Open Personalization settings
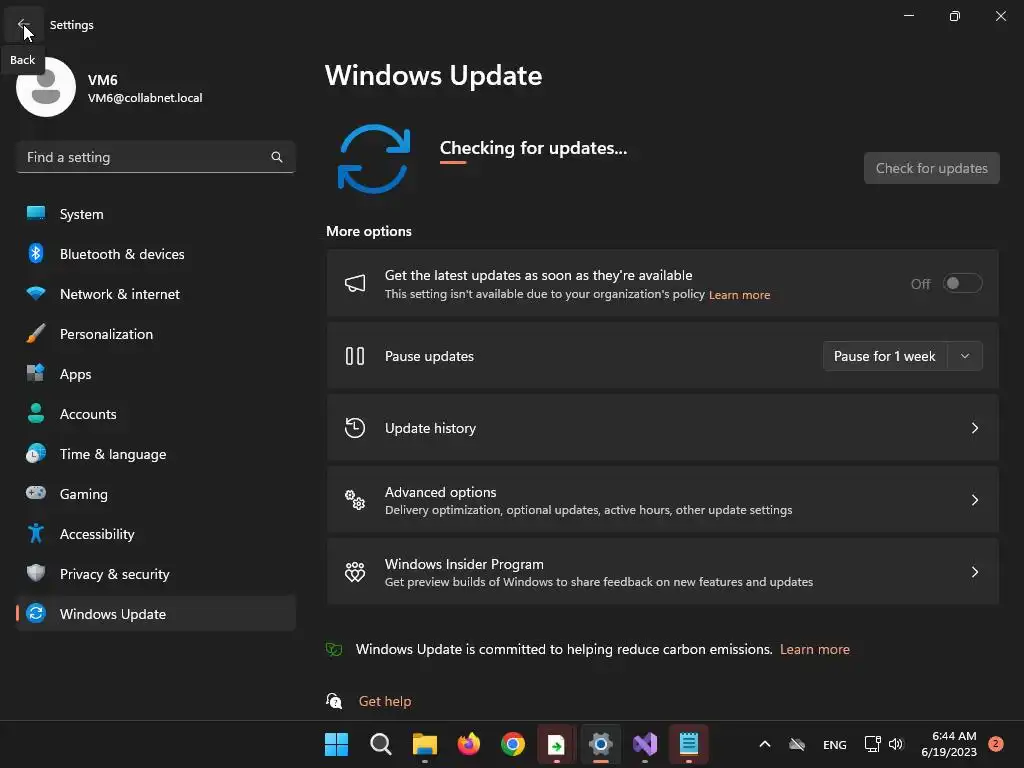Screen dimensions: 1024x768 click(x=155, y=334)
